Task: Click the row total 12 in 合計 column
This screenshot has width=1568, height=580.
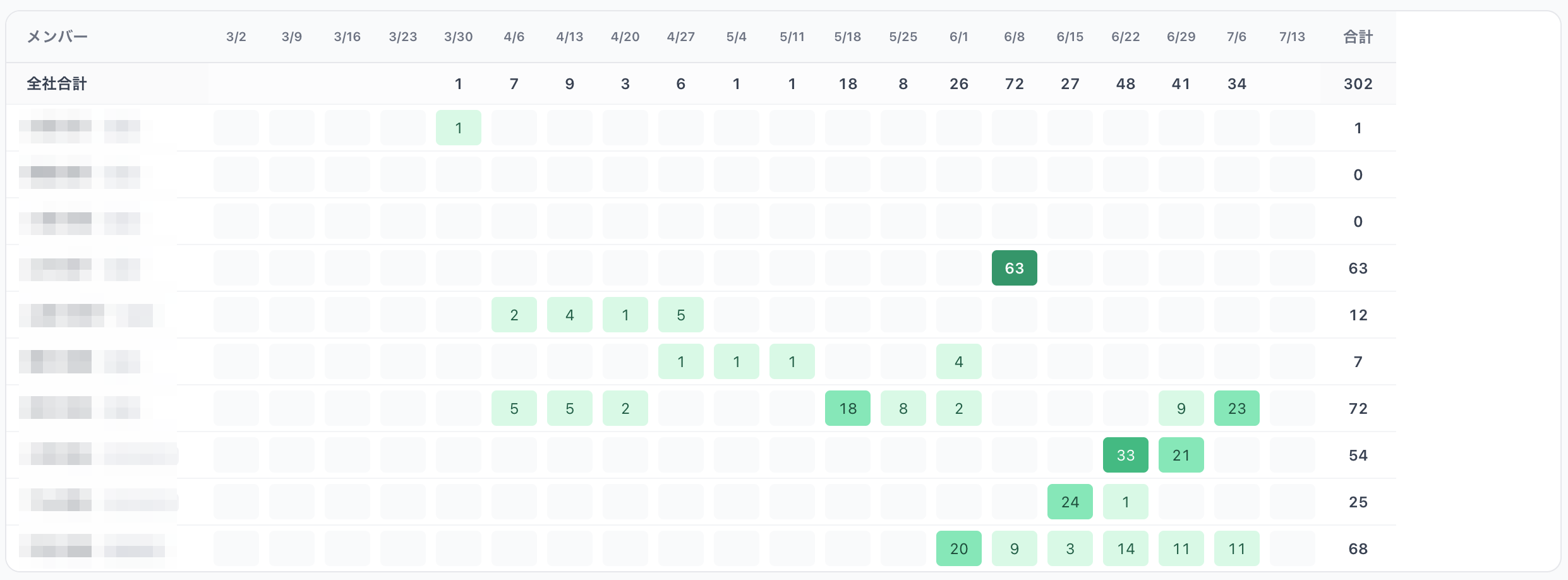Action: [1358, 315]
